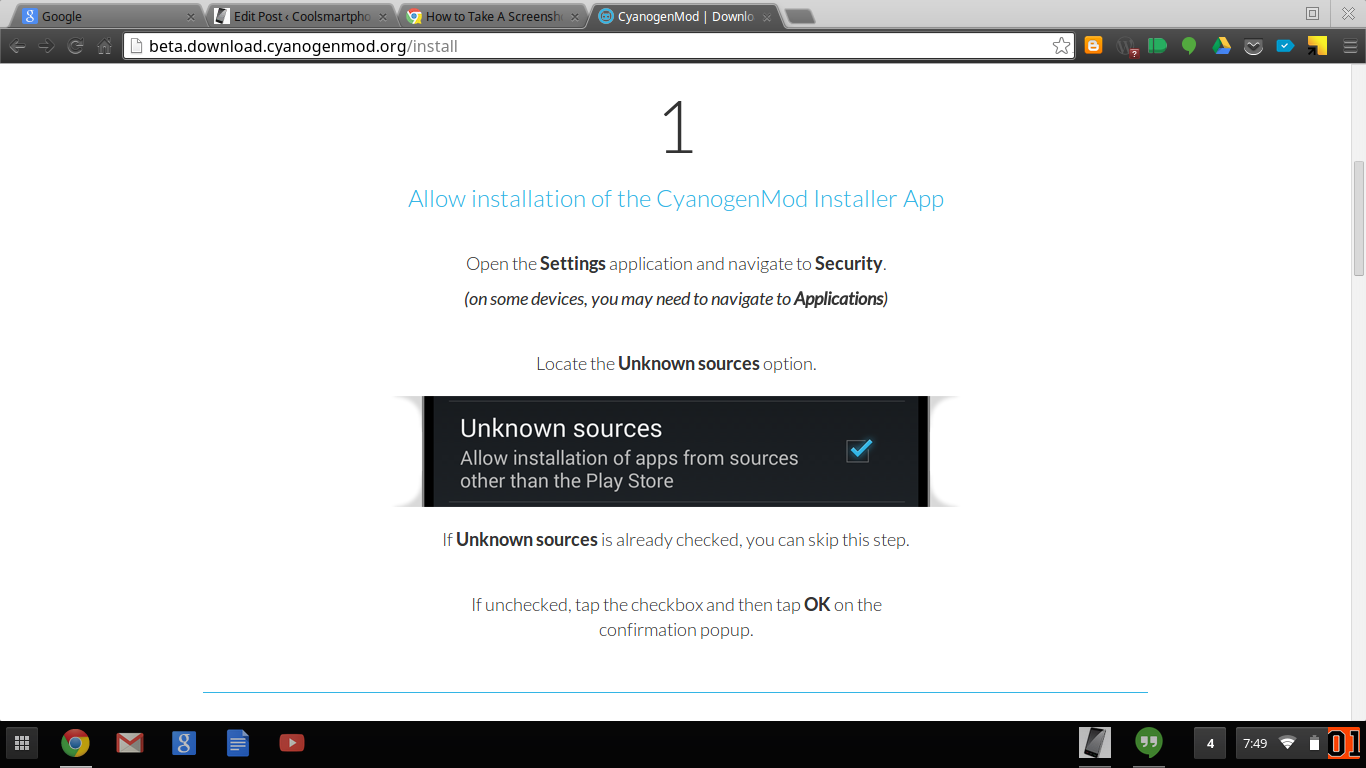Open the Hangouts icon in the shelf
Viewport: 1366px width, 768px height.
coord(1149,743)
